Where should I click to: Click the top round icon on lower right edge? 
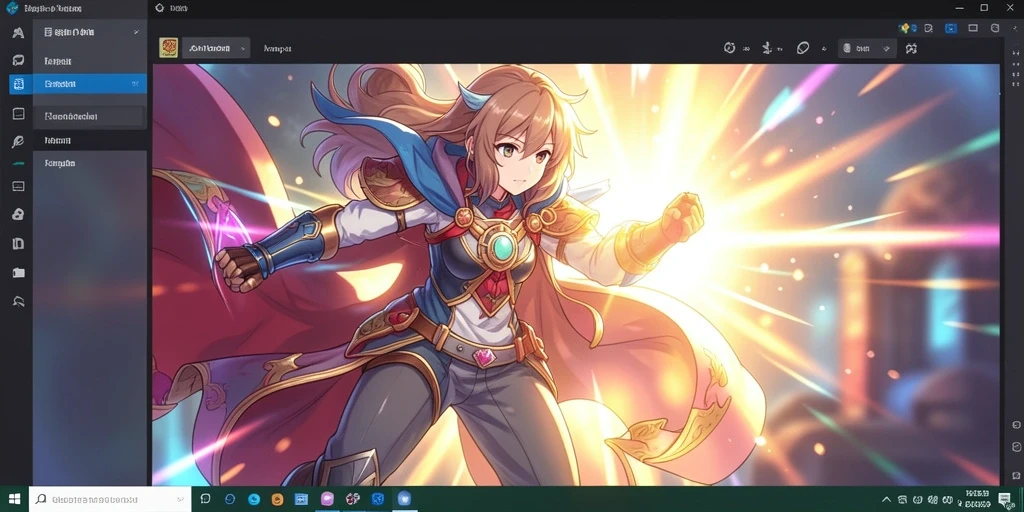pos(1016,424)
